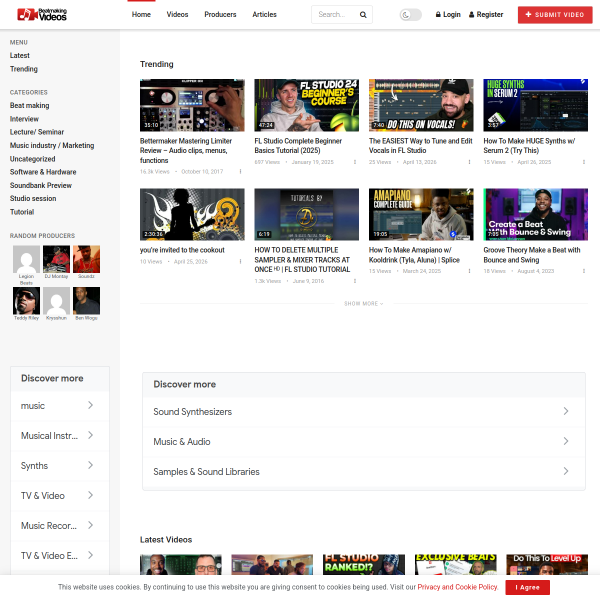Open the Articles menu item

(x=264, y=15)
